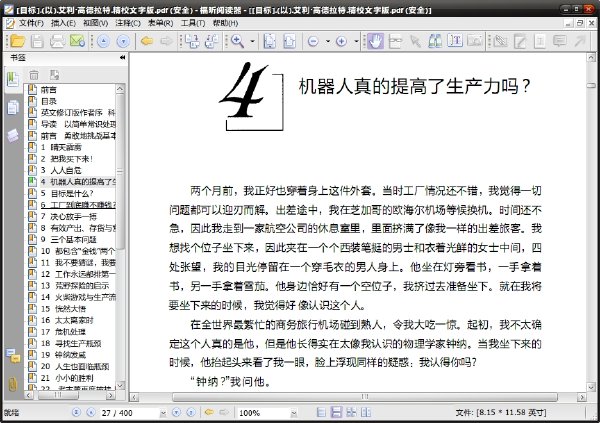
Task: Click the round minus zoom out button
Action: (x=313, y=41)
